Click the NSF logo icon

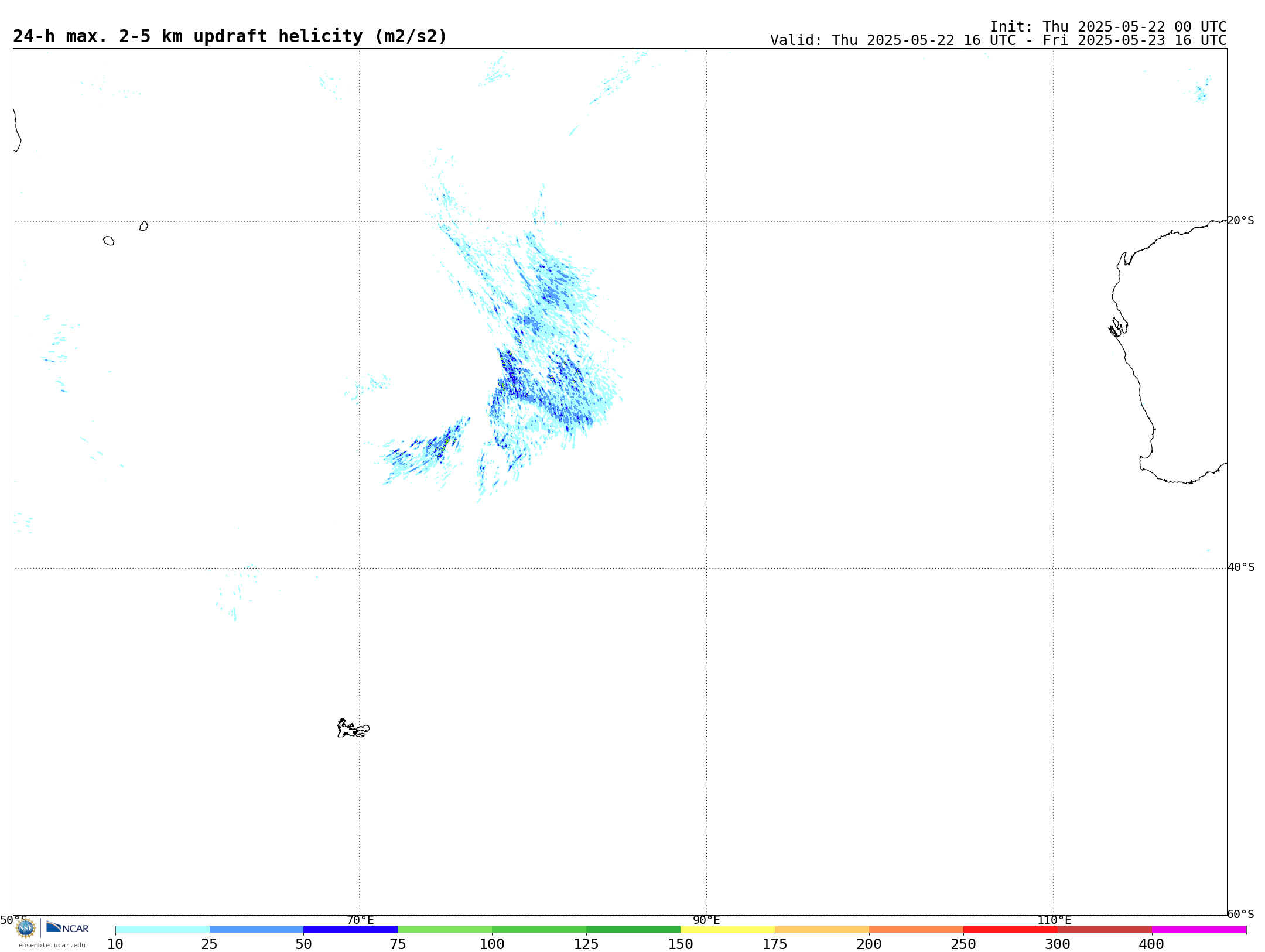coord(26,928)
